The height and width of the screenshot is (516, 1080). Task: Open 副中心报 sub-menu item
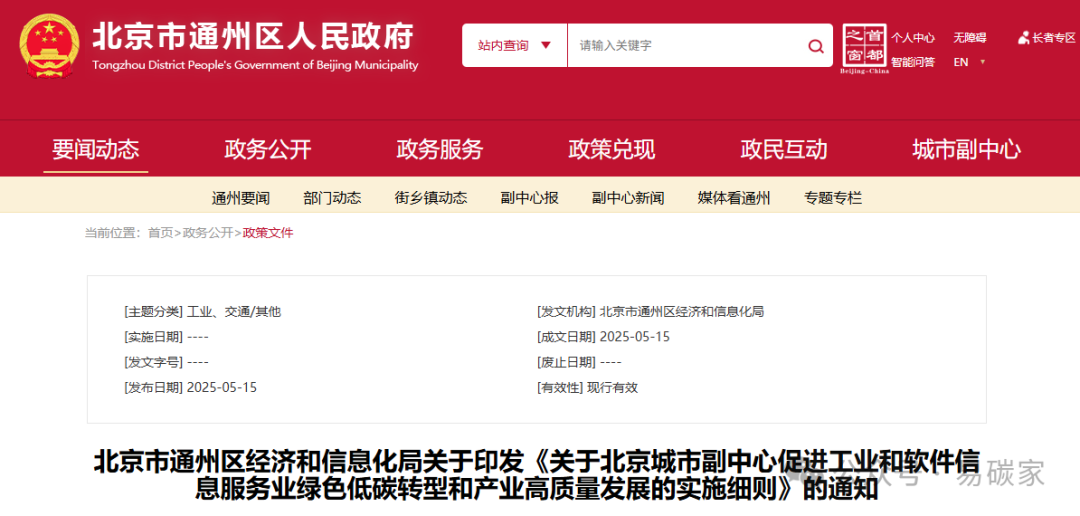(530, 198)
